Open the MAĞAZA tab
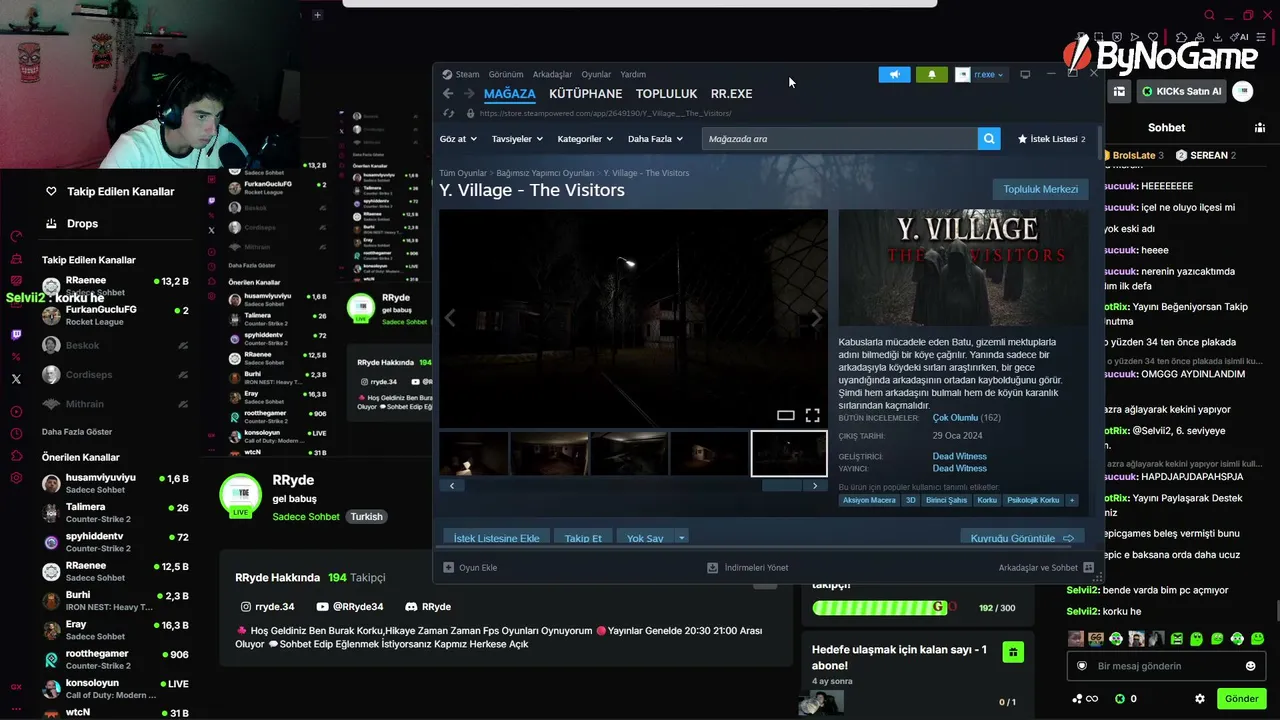This screenshot has height=720, width=1280. pyautogui.click(x=510, y=94)
